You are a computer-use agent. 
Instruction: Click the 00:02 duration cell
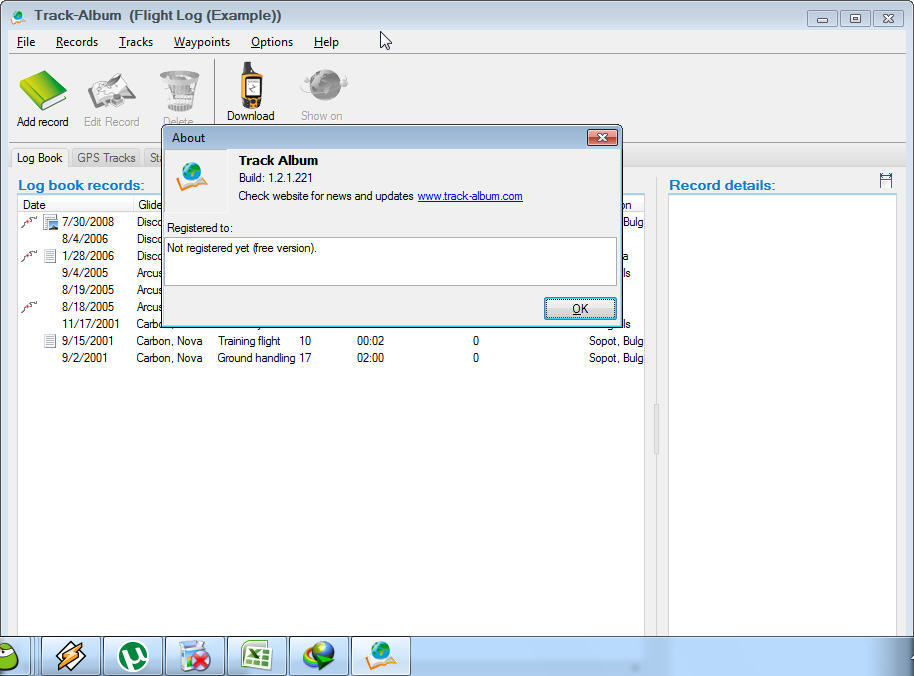[371, 341]
